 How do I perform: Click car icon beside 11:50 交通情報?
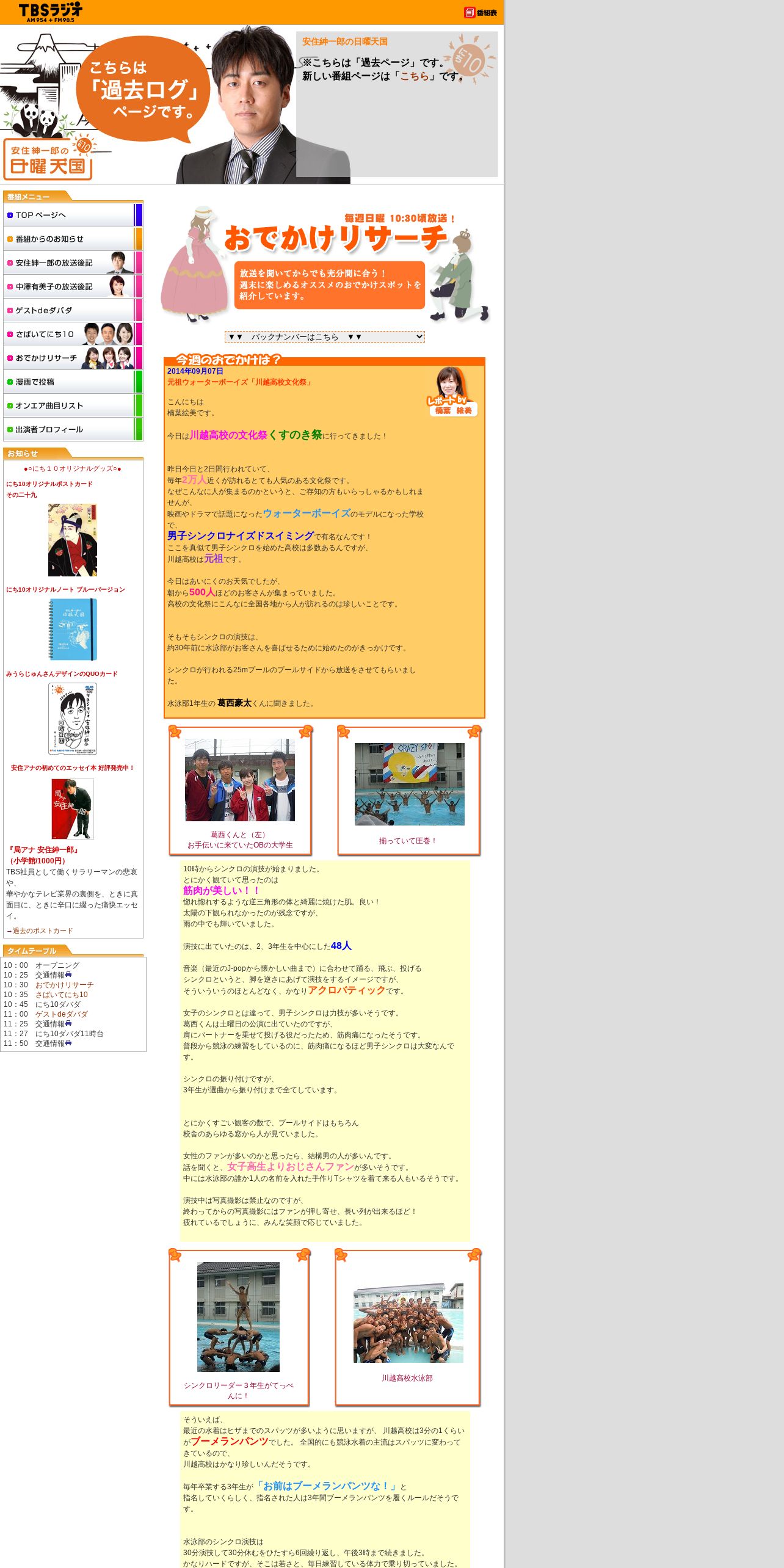[68, 1043]
